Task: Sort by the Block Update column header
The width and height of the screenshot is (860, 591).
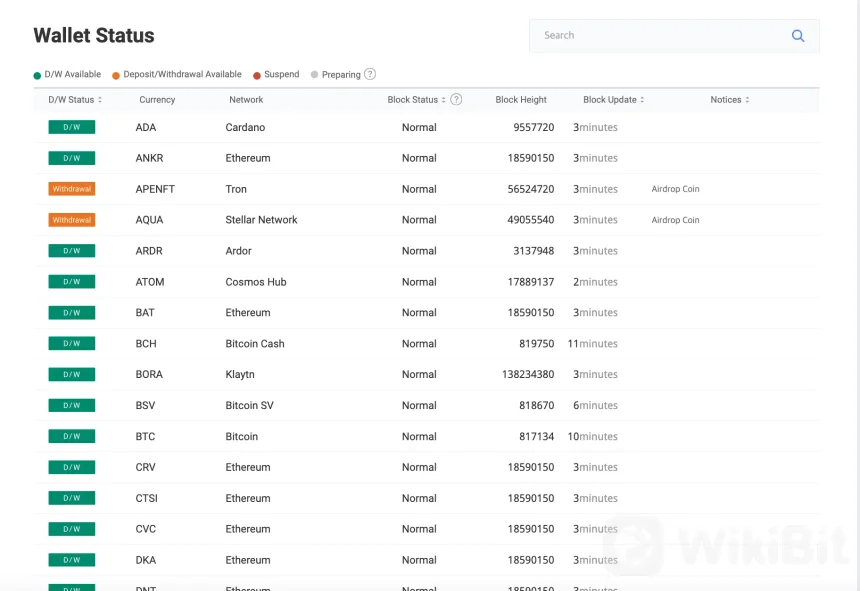Action: point(613,100)
